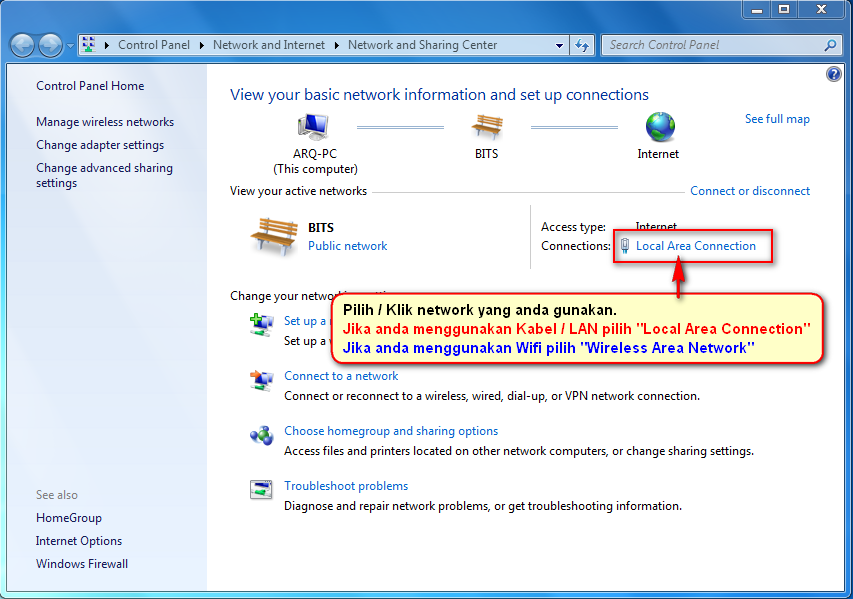Open See full map link
This screenshot has width=853, height=599.
pos(777,119)
